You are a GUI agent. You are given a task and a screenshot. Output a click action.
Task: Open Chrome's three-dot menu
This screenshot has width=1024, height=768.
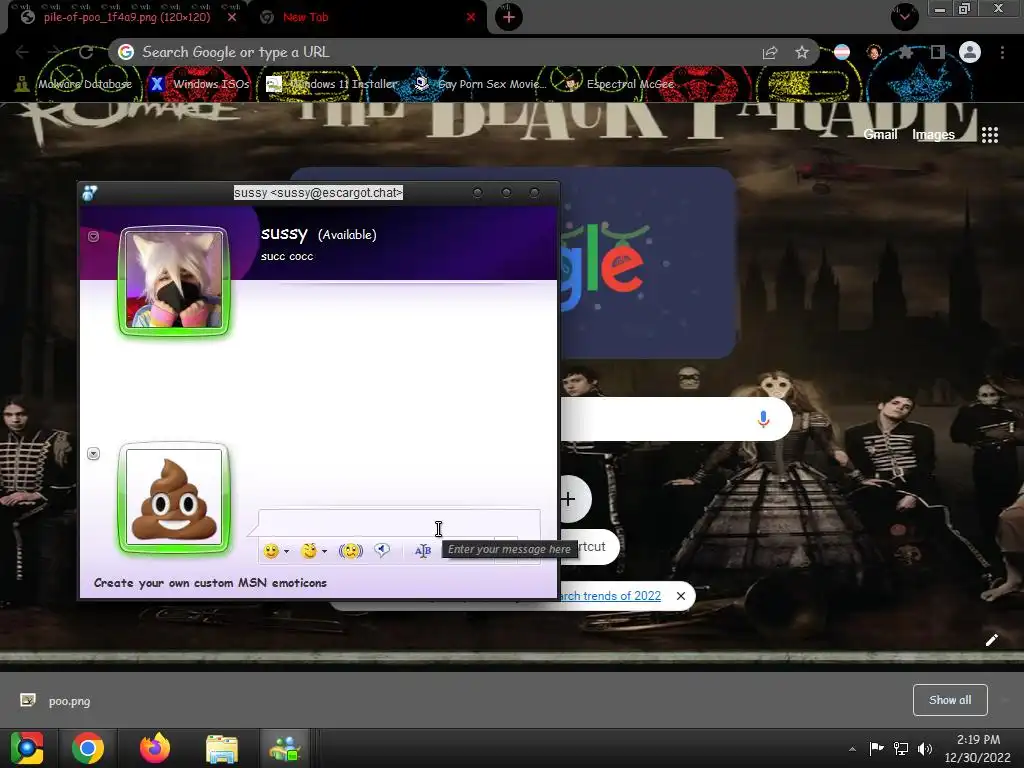pos(1002,52)
